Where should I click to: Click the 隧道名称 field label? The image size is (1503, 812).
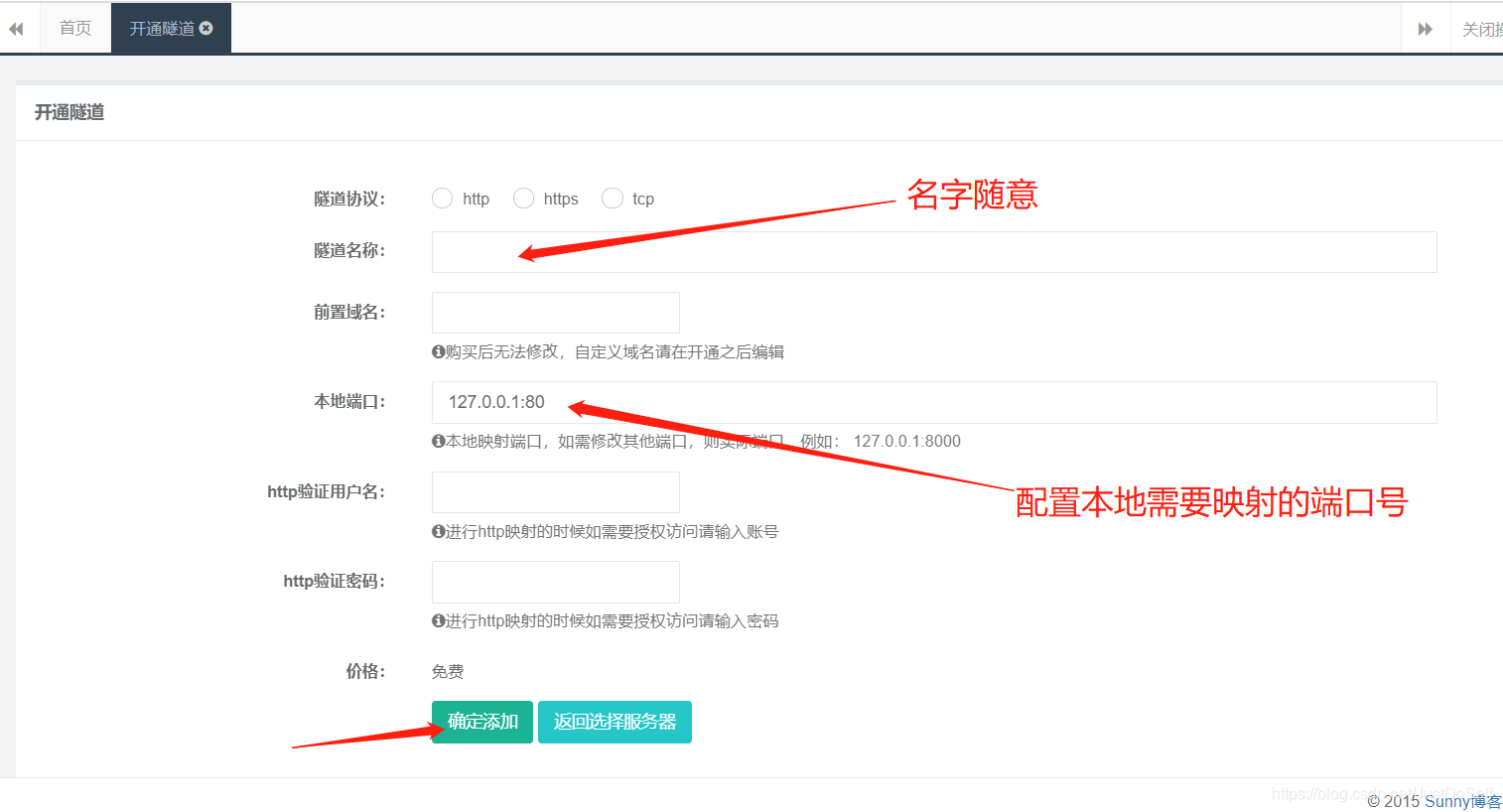pyautogui.click(x=349, y=250)
